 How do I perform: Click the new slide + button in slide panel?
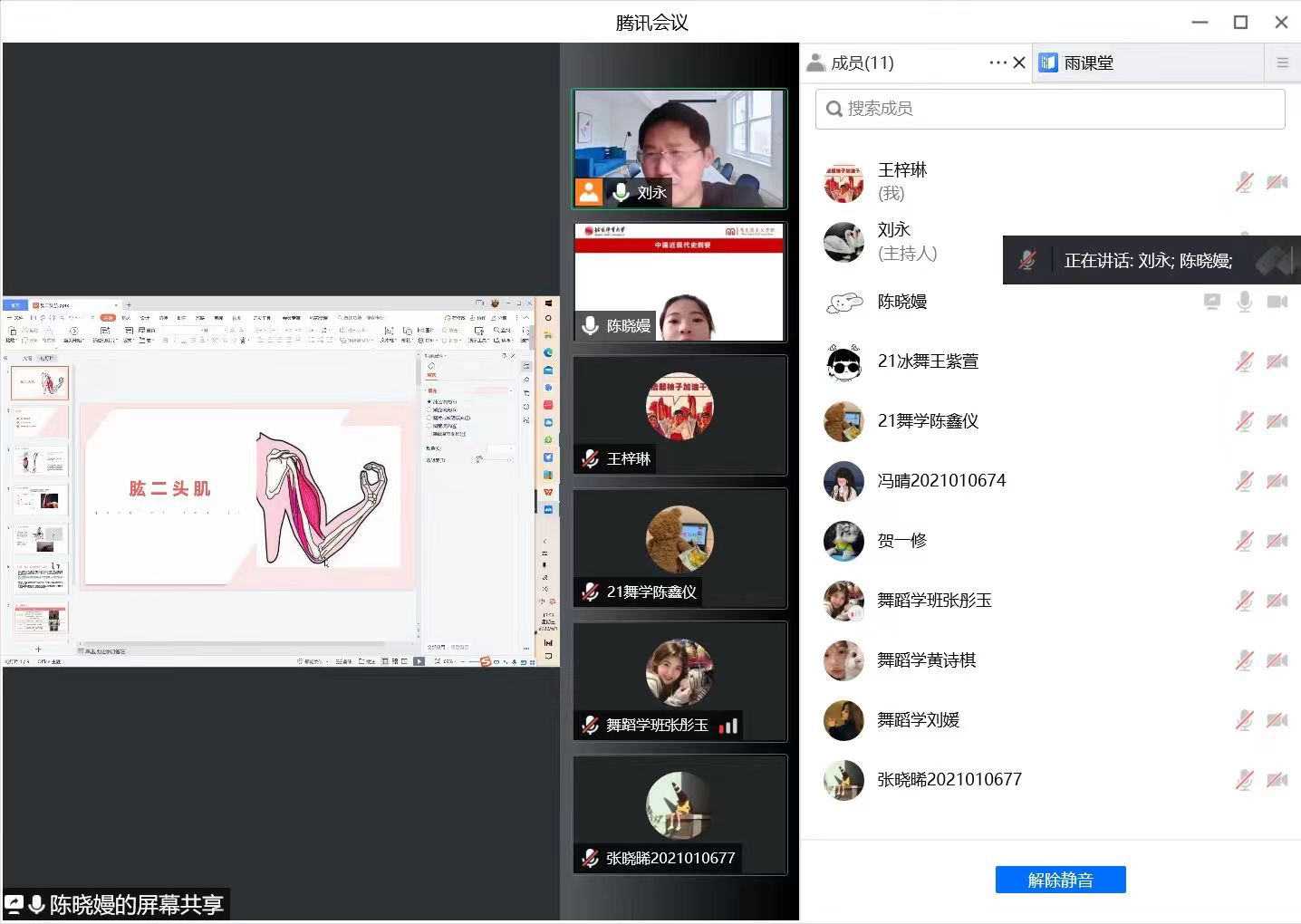coord(38,650)
